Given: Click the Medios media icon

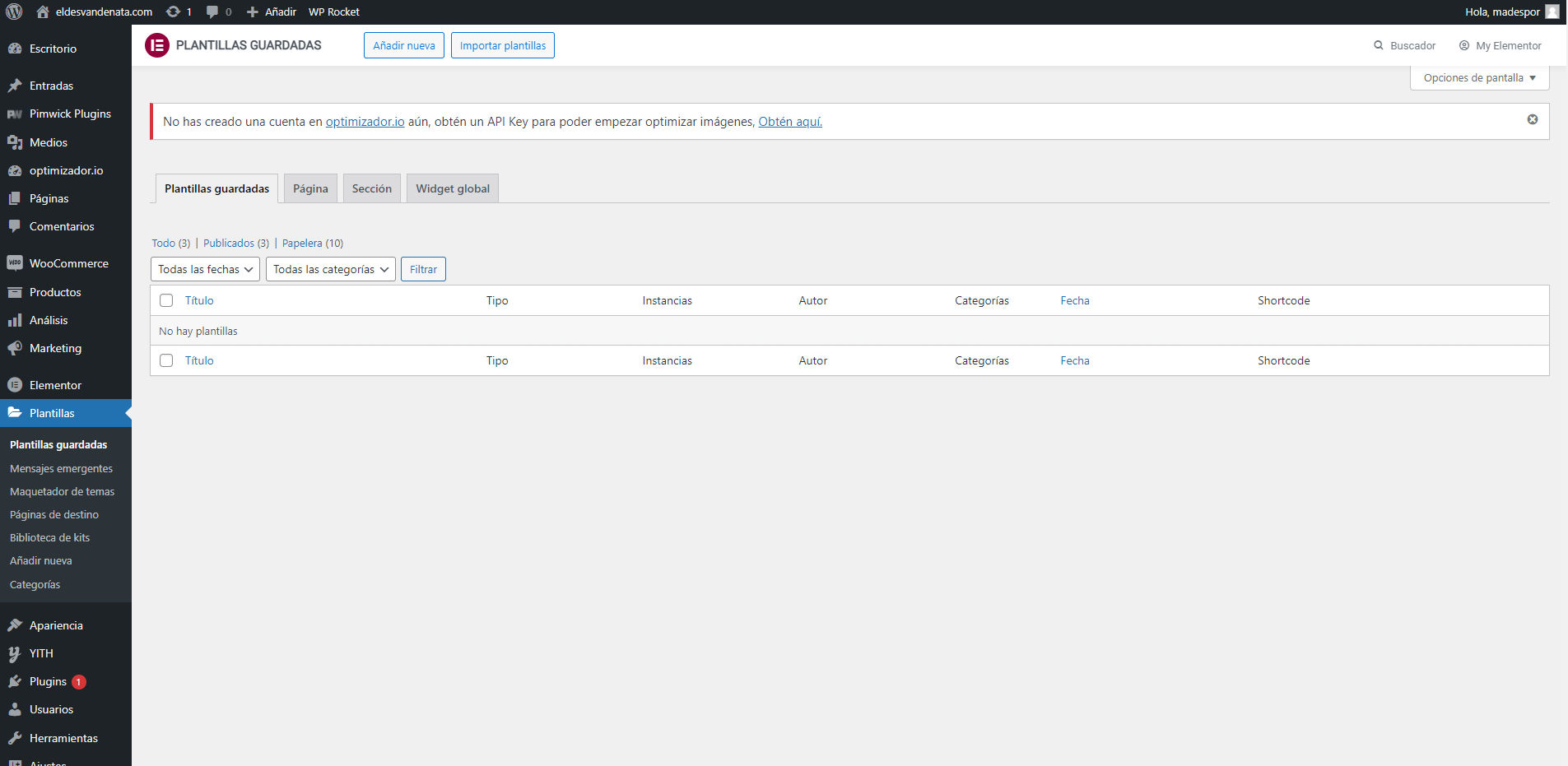Looking at the screenshot, I should click(15, 142).
